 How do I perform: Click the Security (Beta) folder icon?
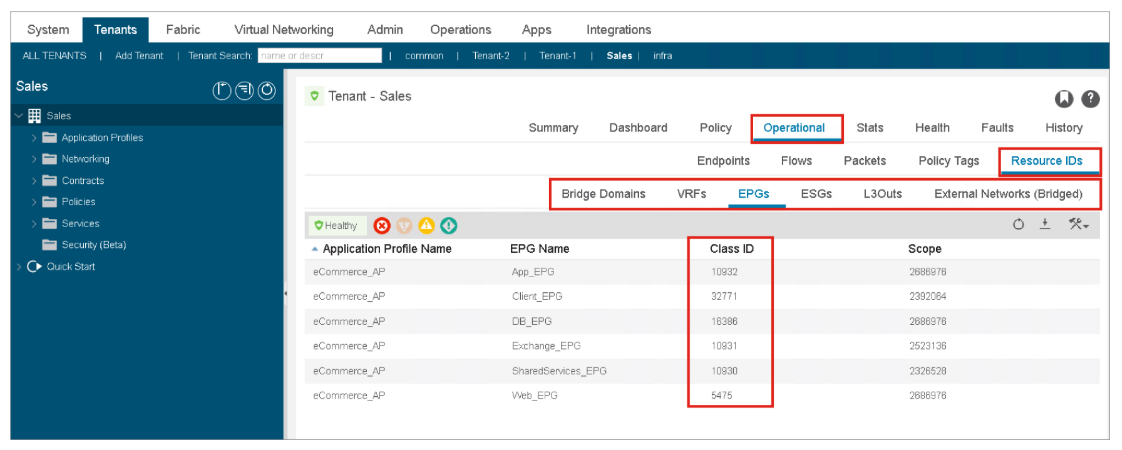tap(49, 245)
